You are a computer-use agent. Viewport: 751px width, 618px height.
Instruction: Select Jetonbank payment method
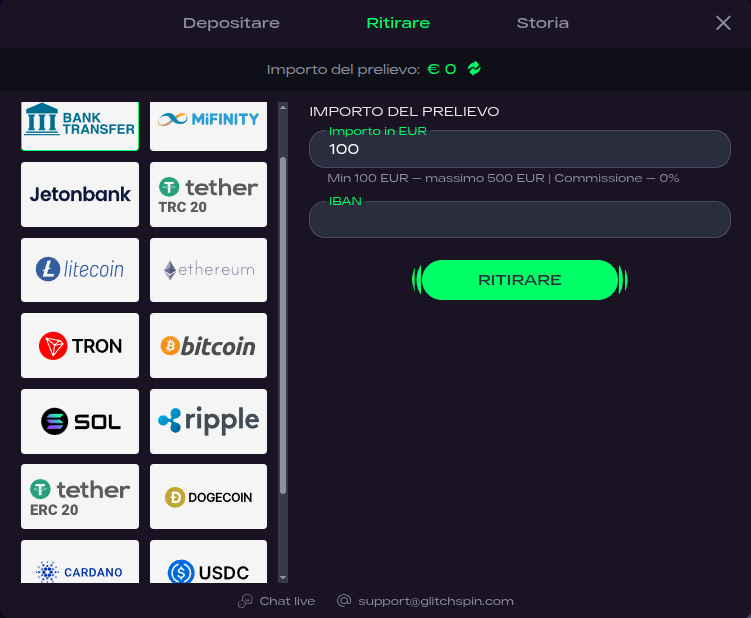[x=80, y=195]
